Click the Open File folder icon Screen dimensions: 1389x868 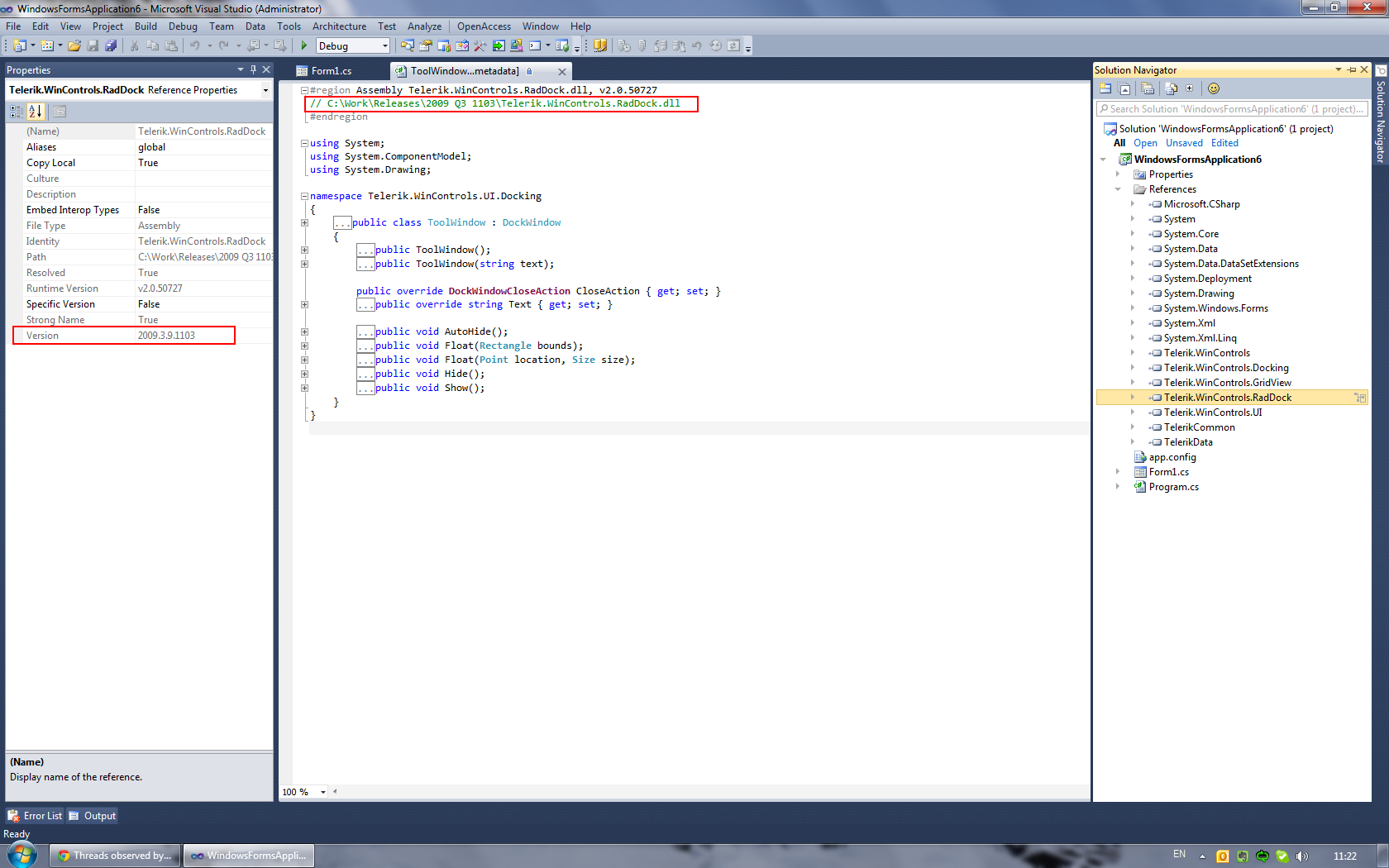pyautogui.click(x=74, y=45)
